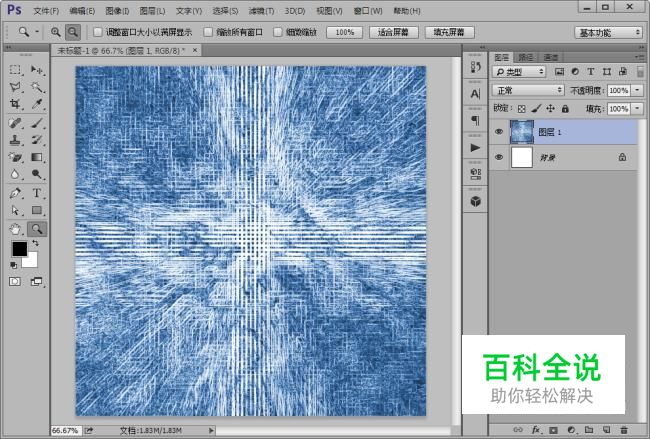Screen dimensions: 650x439
Task: Click the Zoom In magnifier option
Action: pos(56,32)
